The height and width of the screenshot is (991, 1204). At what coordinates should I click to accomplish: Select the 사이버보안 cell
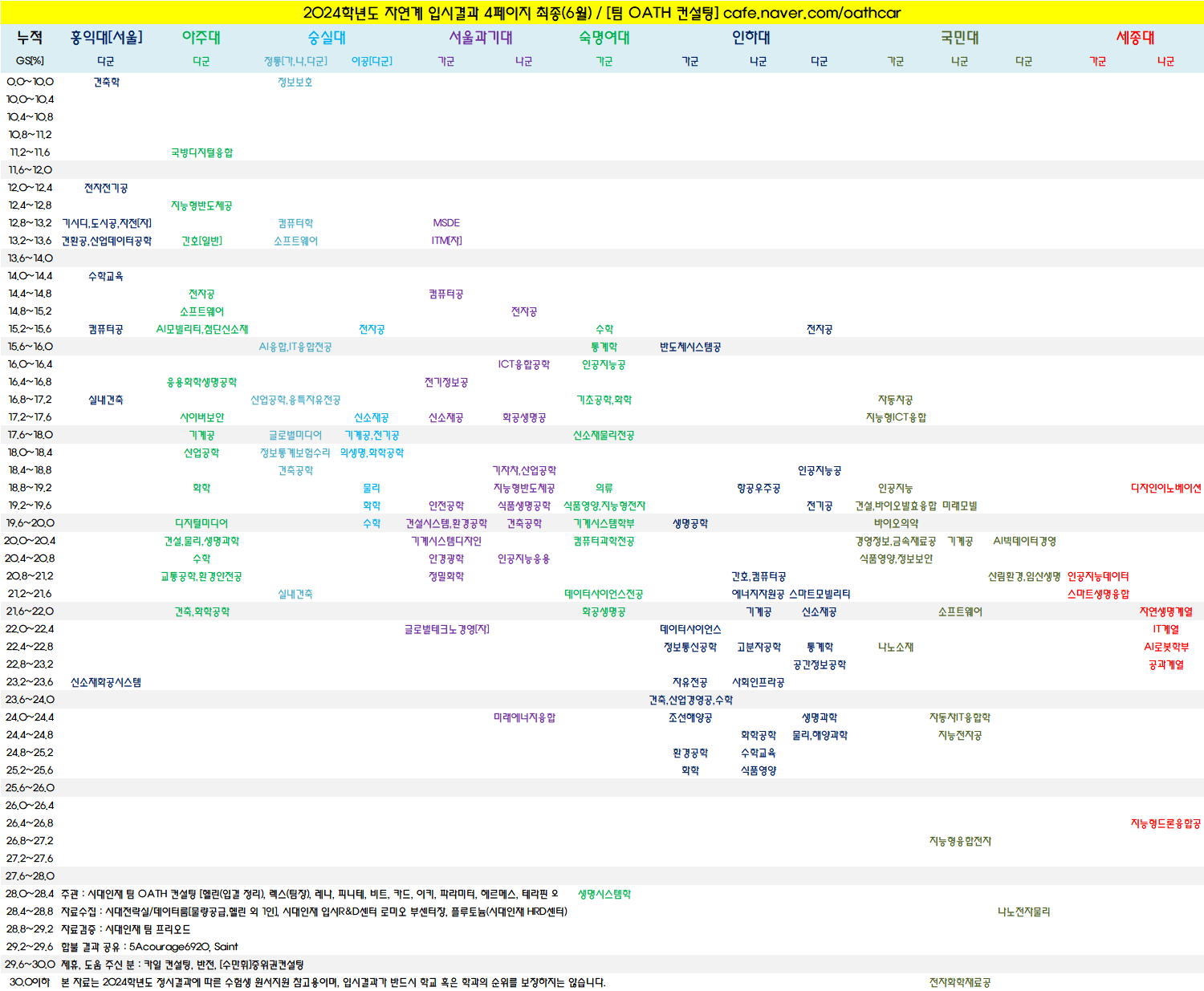(x=201, y=417)
